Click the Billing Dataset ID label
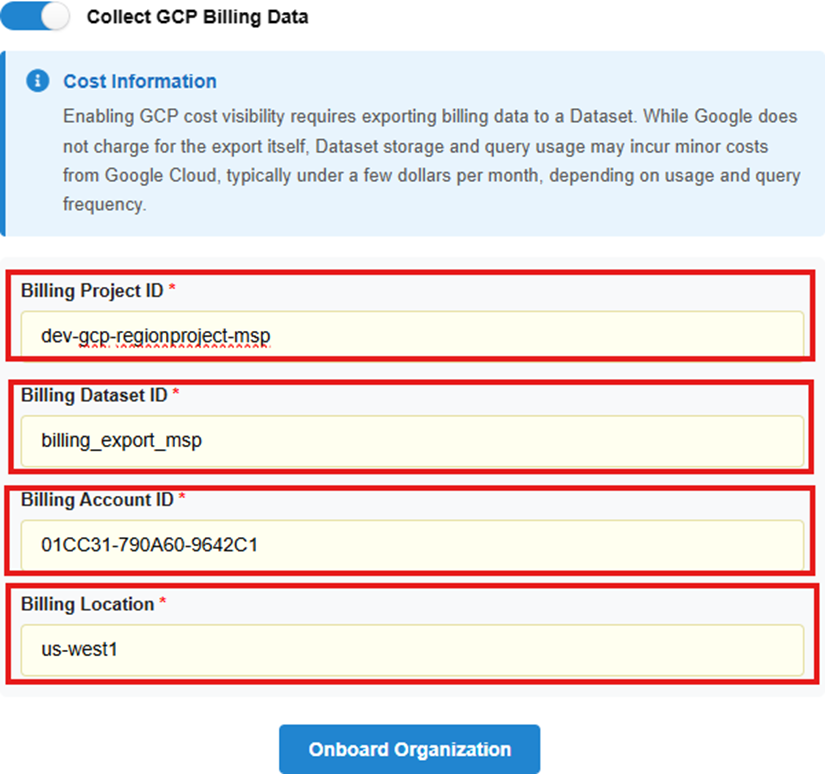Screen dimensions: 825x774 click(94, 395)
